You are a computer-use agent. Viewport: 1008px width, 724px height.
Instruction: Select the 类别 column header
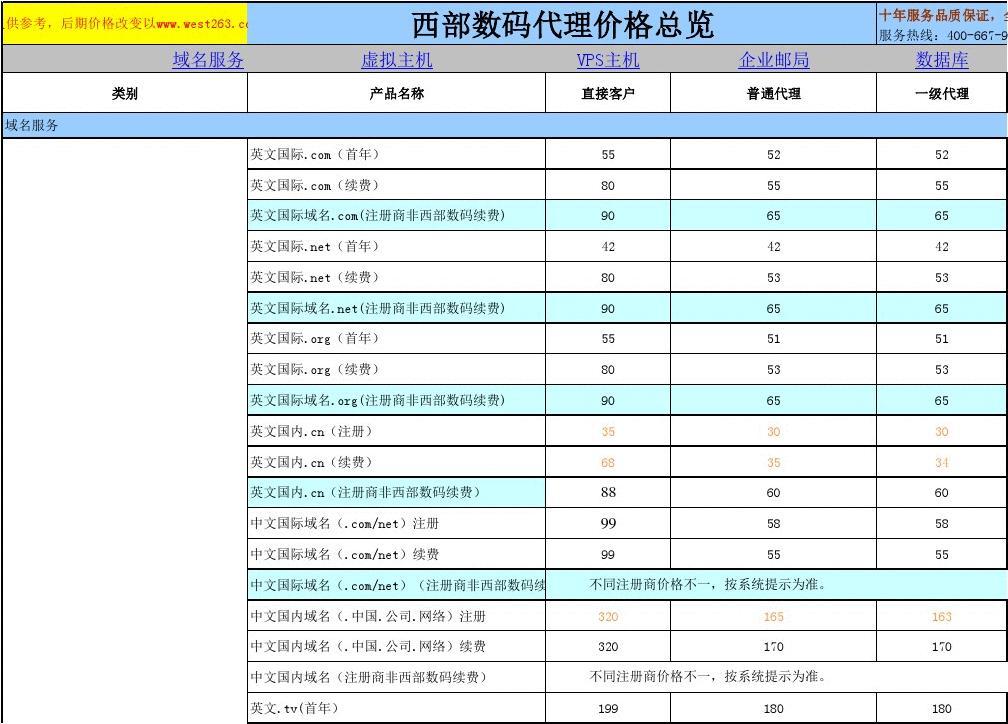point(125,94)
